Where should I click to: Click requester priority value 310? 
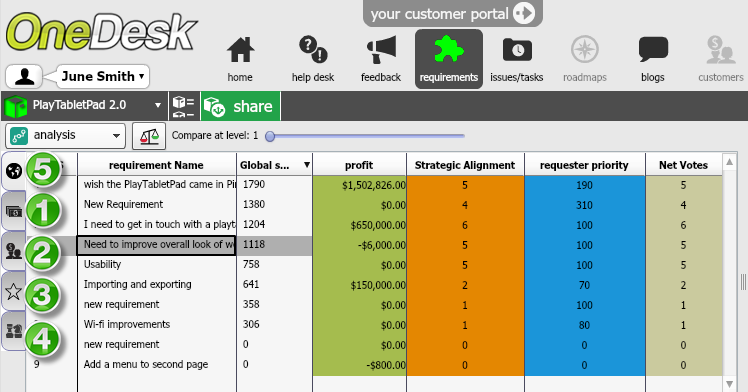[x=584, y=205]
